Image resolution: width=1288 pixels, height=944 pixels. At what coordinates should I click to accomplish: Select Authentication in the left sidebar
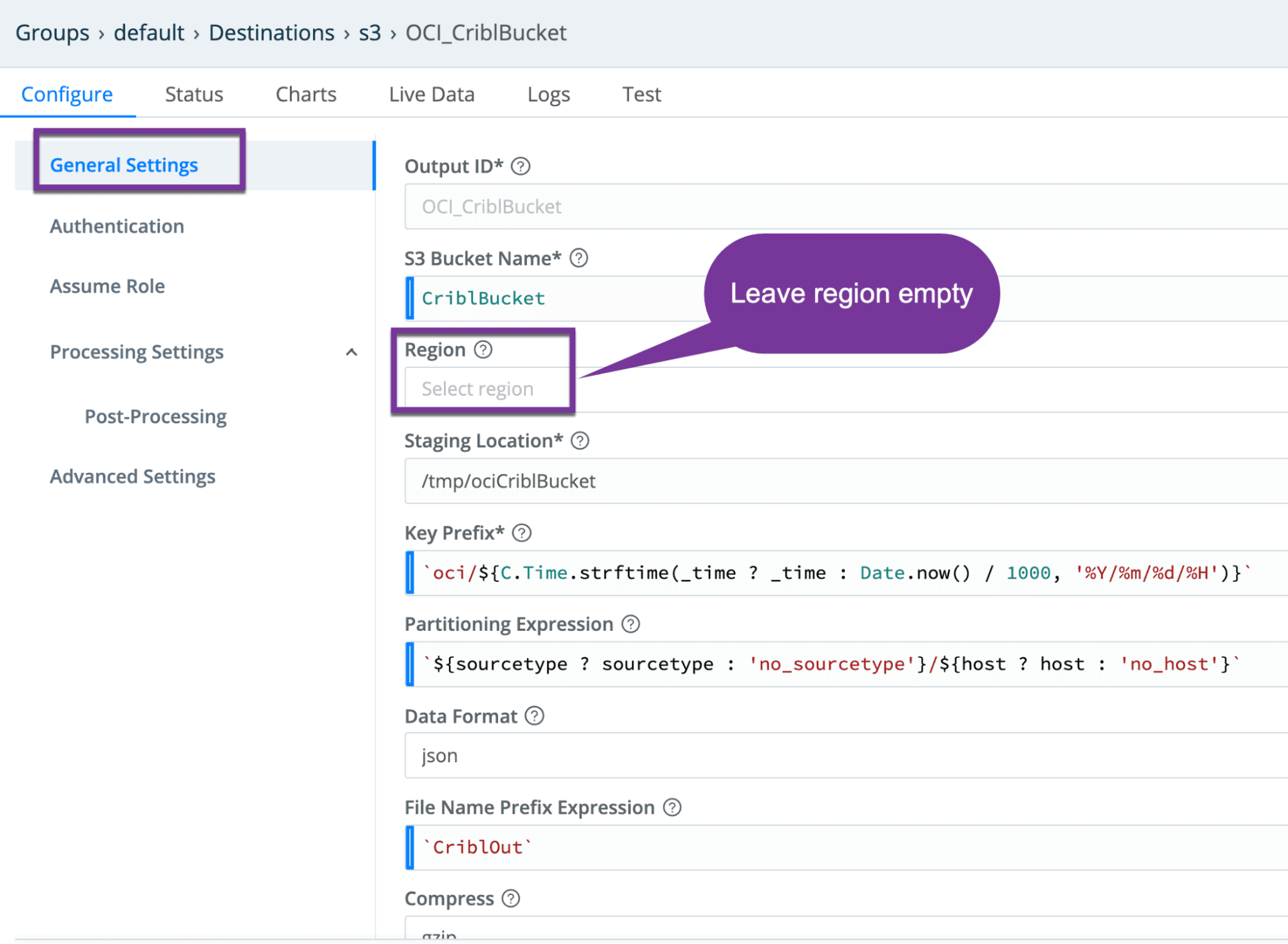click(117, 226)
